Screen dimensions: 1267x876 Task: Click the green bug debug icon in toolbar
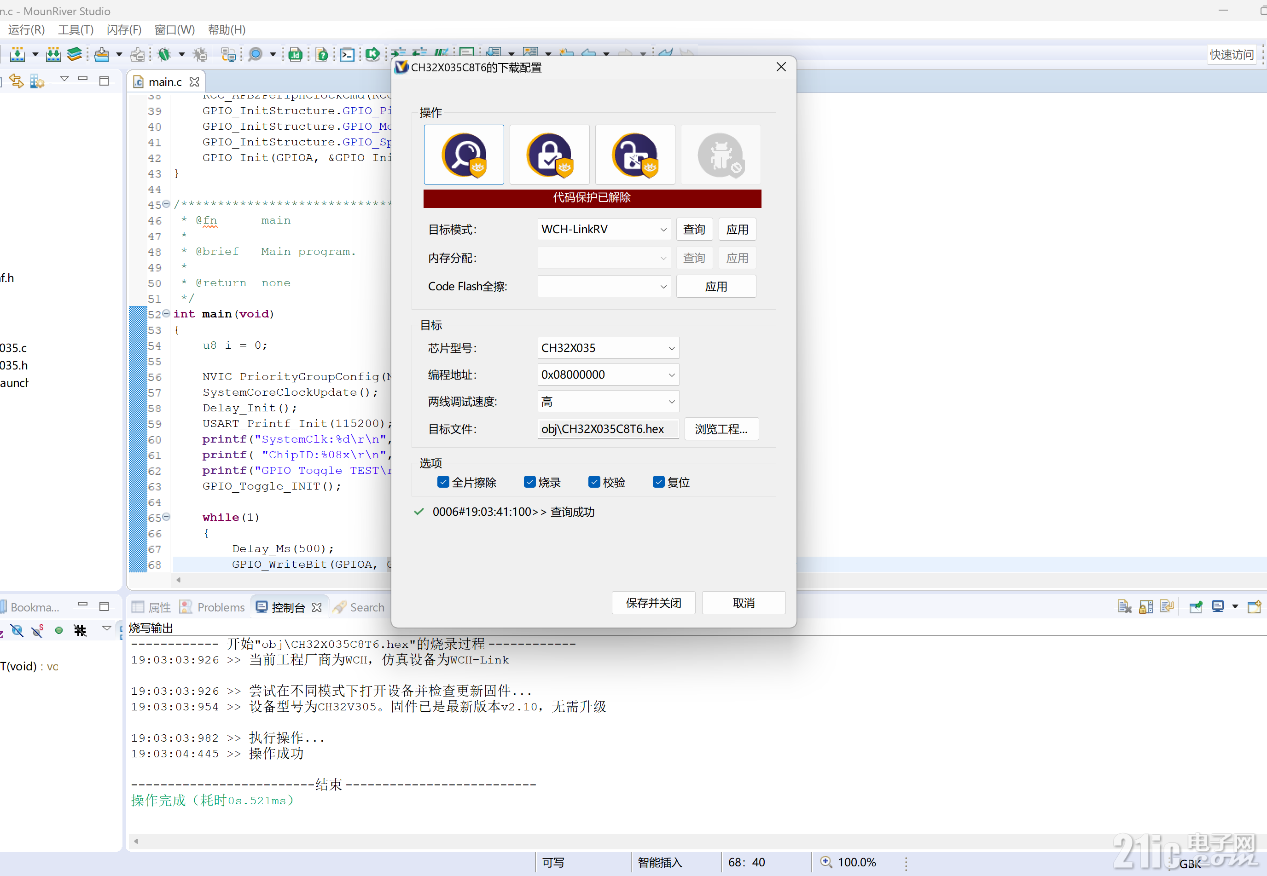163,54
